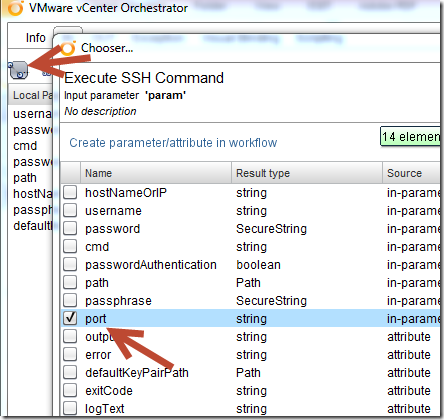
Task: Click the bind-to-workflow parameter toolbar icon
Action: (x=19, y=70)
